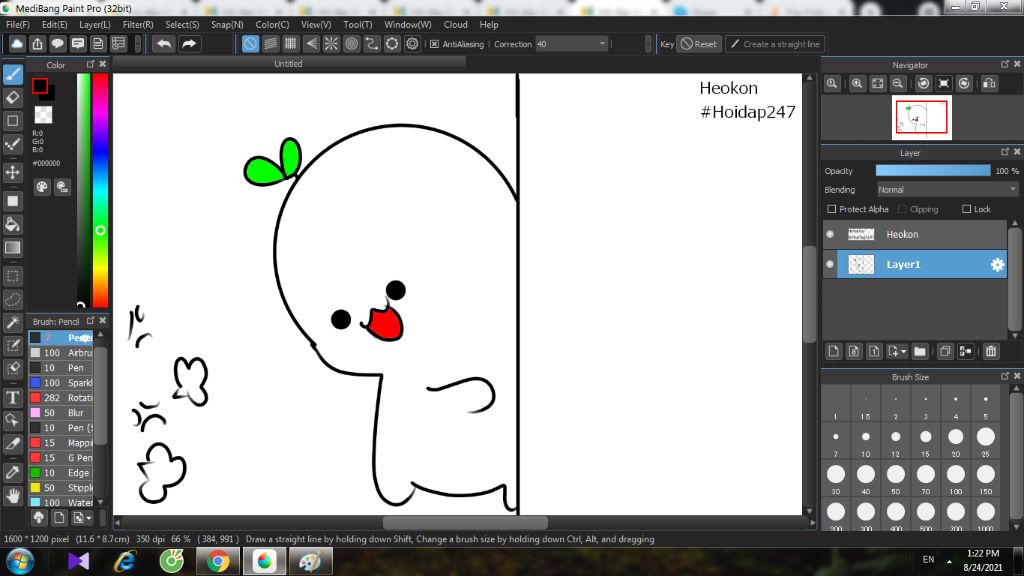The height and width of the screenshot is (576, 1024).
Task: Enable the layer Lock checkbox
Action: tap(967, 209)
